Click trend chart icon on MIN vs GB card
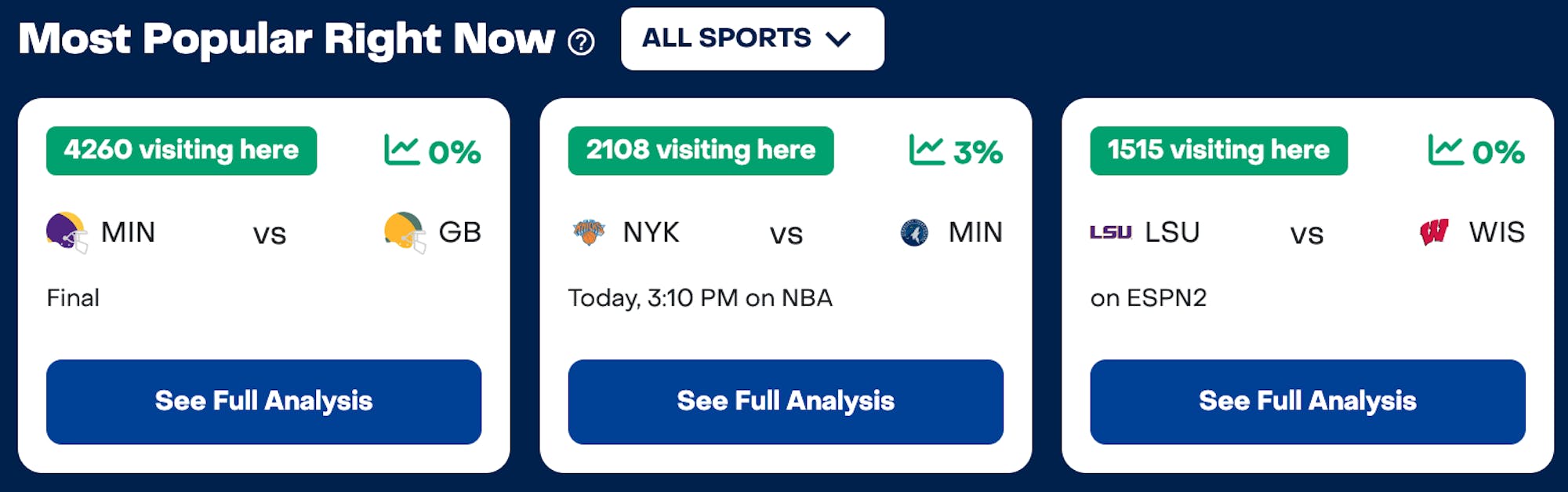Viewport: 1568px width, 492px height. 401,150
